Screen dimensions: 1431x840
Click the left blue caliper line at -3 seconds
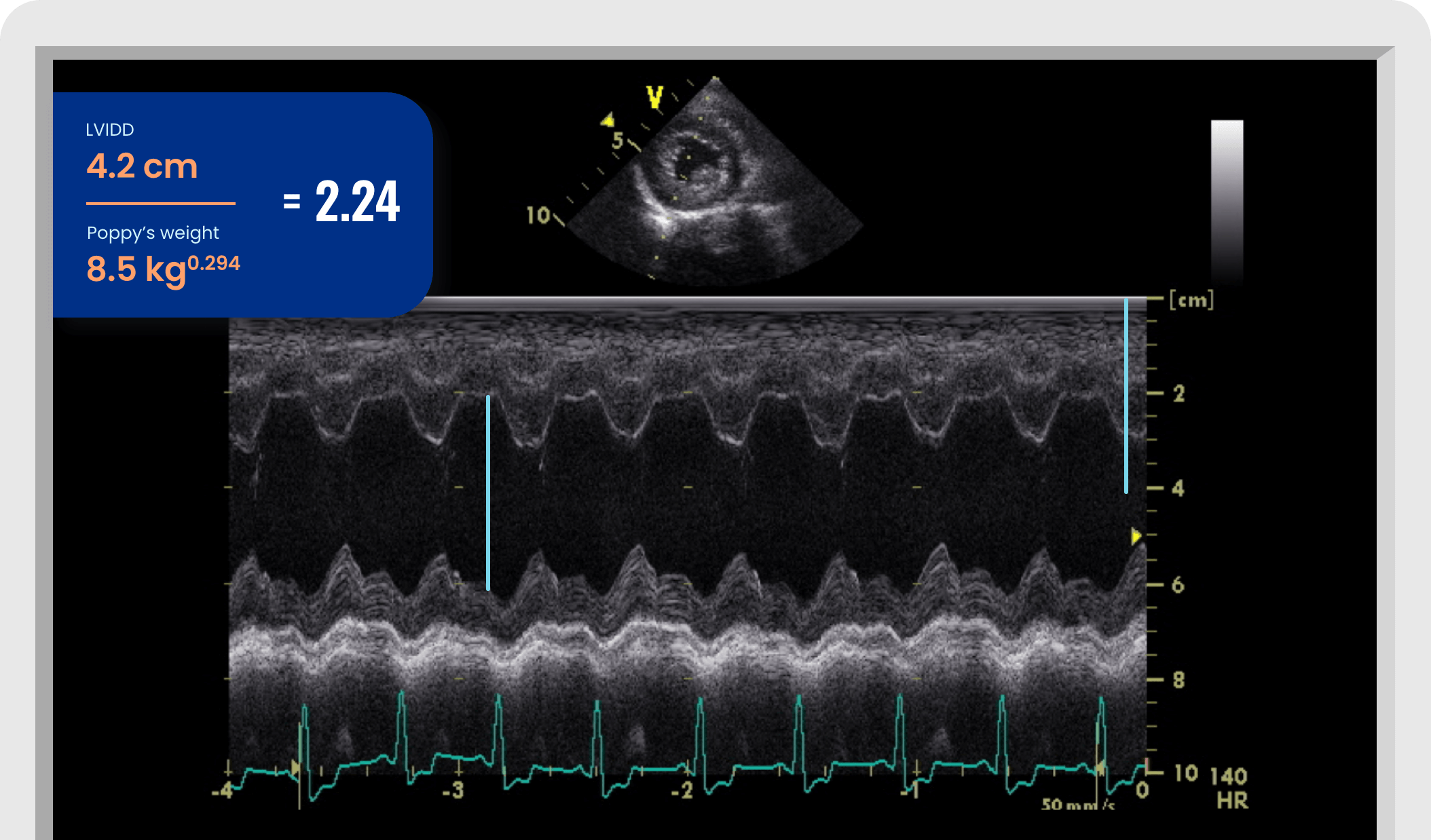click(x=488, y=493)
